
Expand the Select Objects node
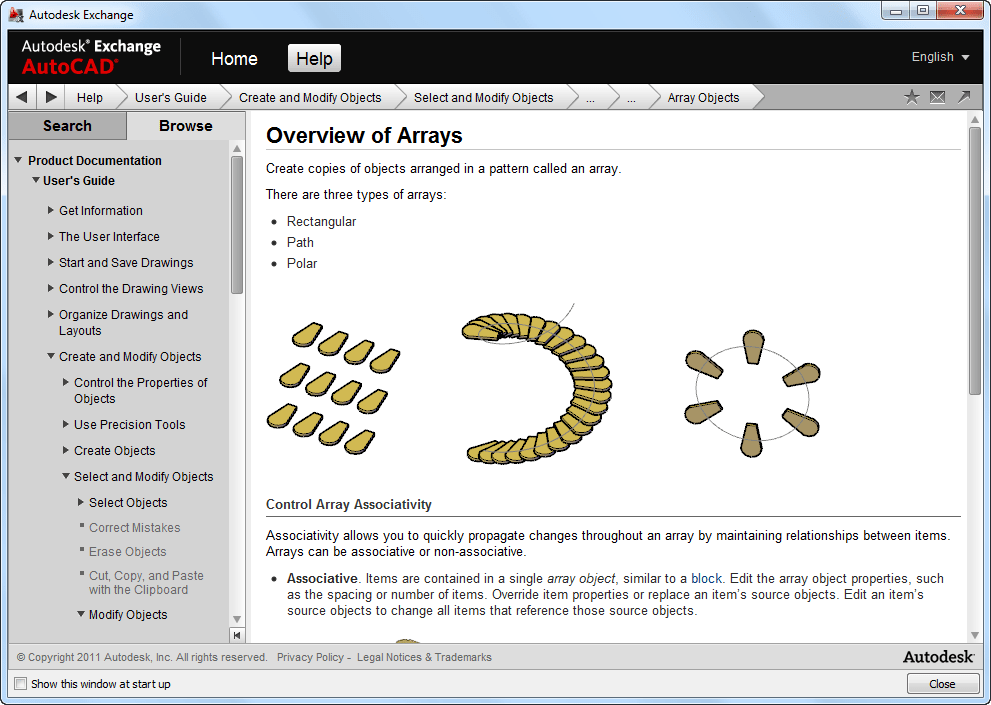click(x=81, y=501)
